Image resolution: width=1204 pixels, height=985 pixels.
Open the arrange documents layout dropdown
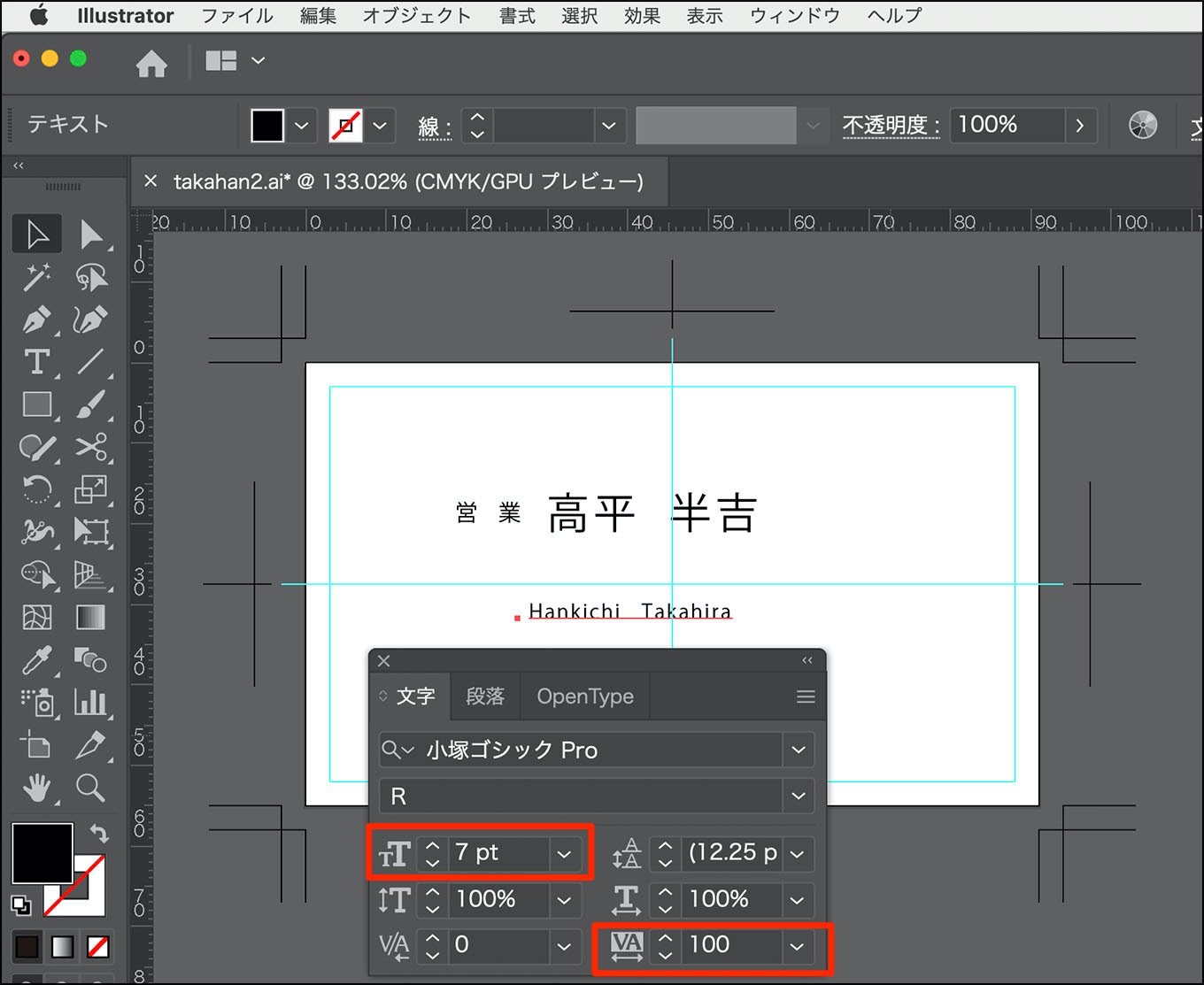point(258,60)
